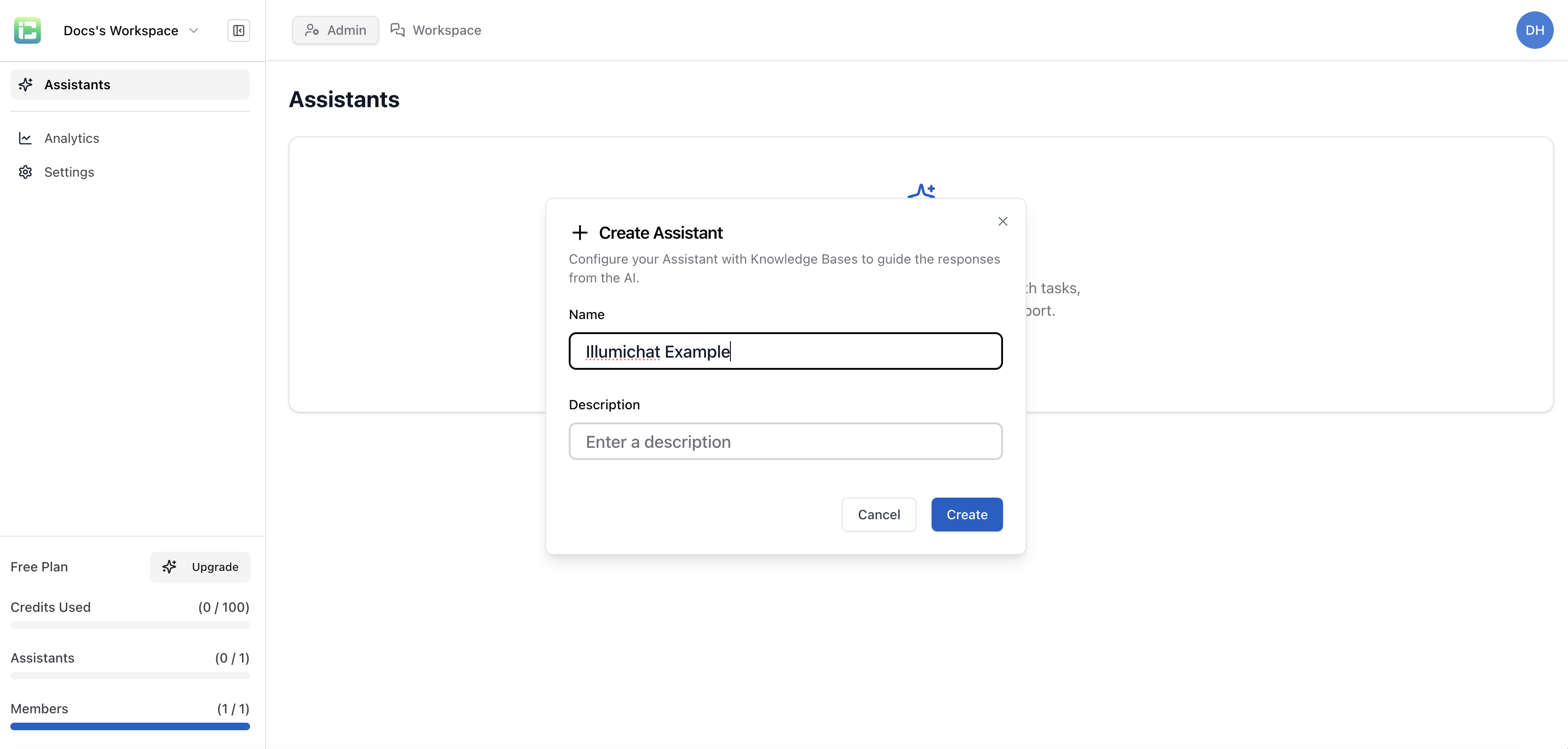Open the Docs's Workspace dropdown chevron
This screenshot has width=1568, height=749.
click(194, 31)
